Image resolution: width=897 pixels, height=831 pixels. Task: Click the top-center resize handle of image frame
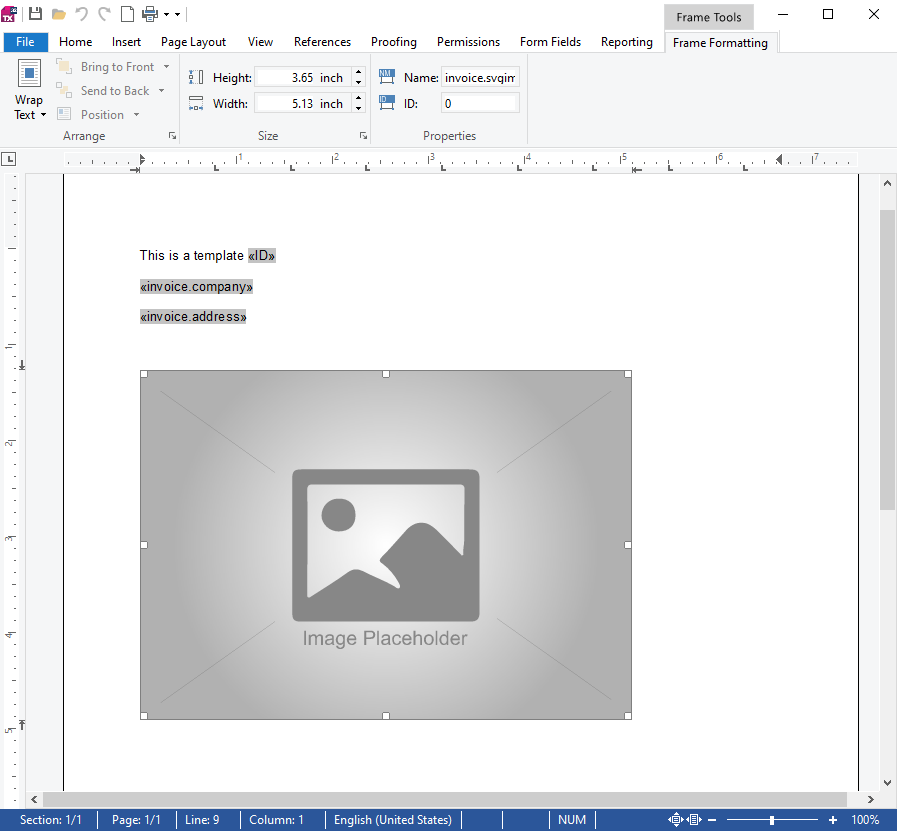[x=386, y=374]
